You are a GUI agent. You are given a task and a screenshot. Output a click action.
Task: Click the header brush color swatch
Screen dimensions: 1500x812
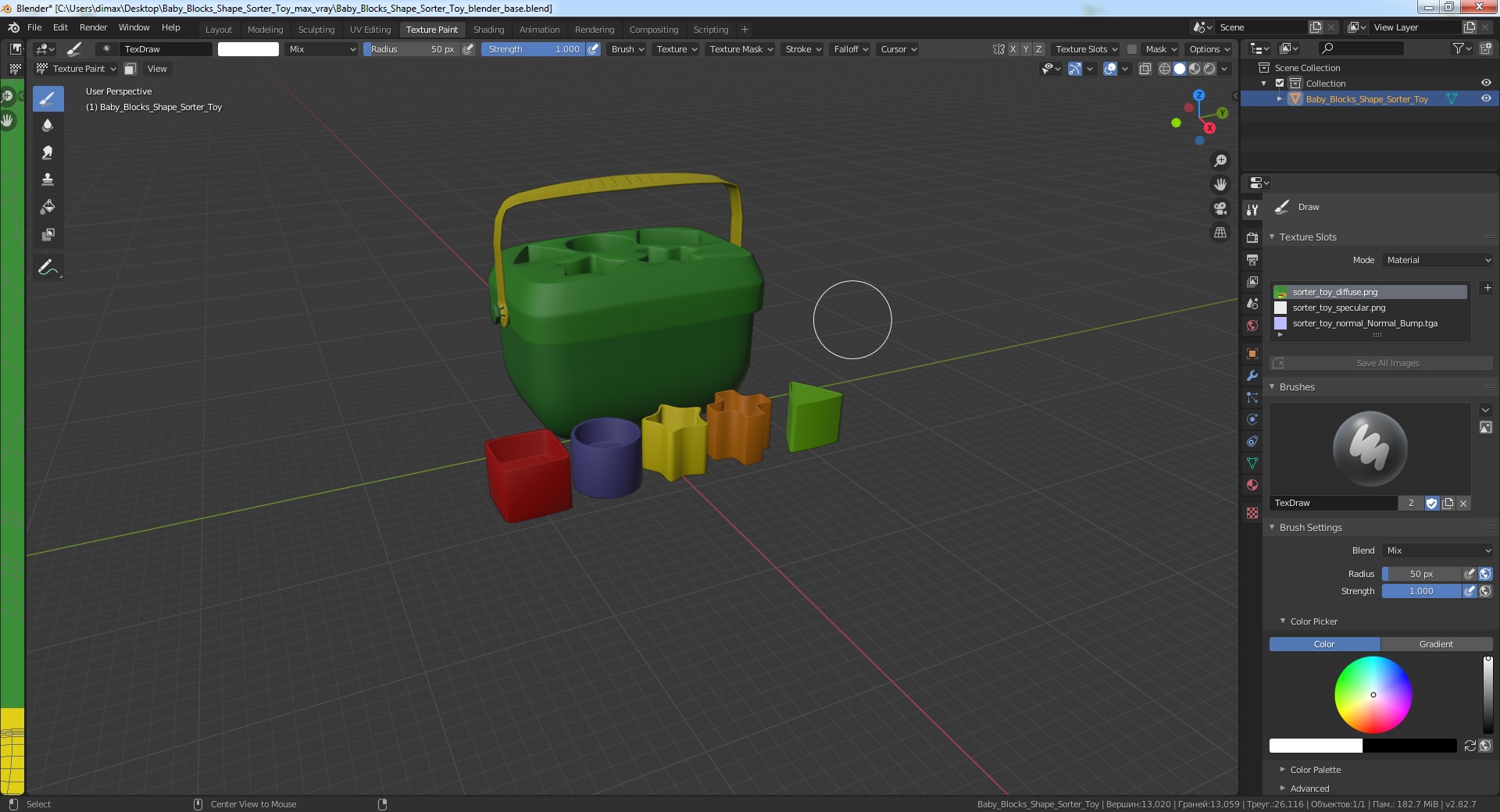(248, 49)
